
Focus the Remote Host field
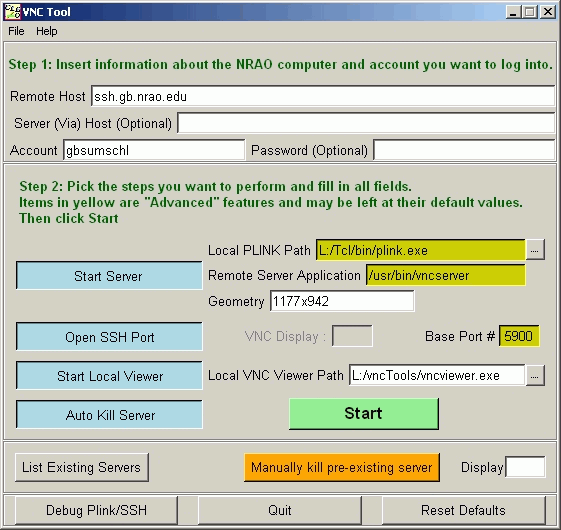(323, 96)
